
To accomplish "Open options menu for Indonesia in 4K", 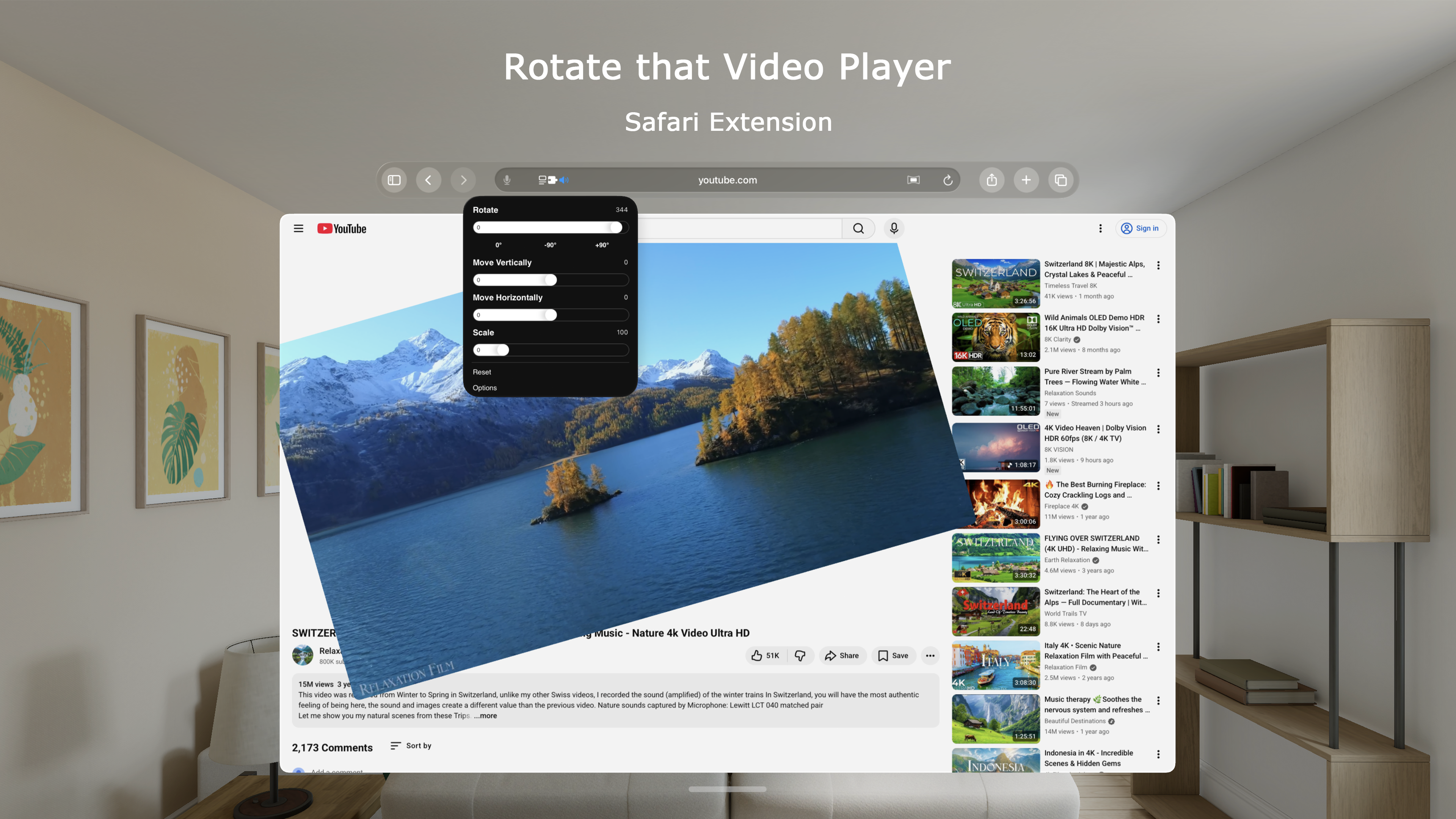I will tap(1158, 754).
